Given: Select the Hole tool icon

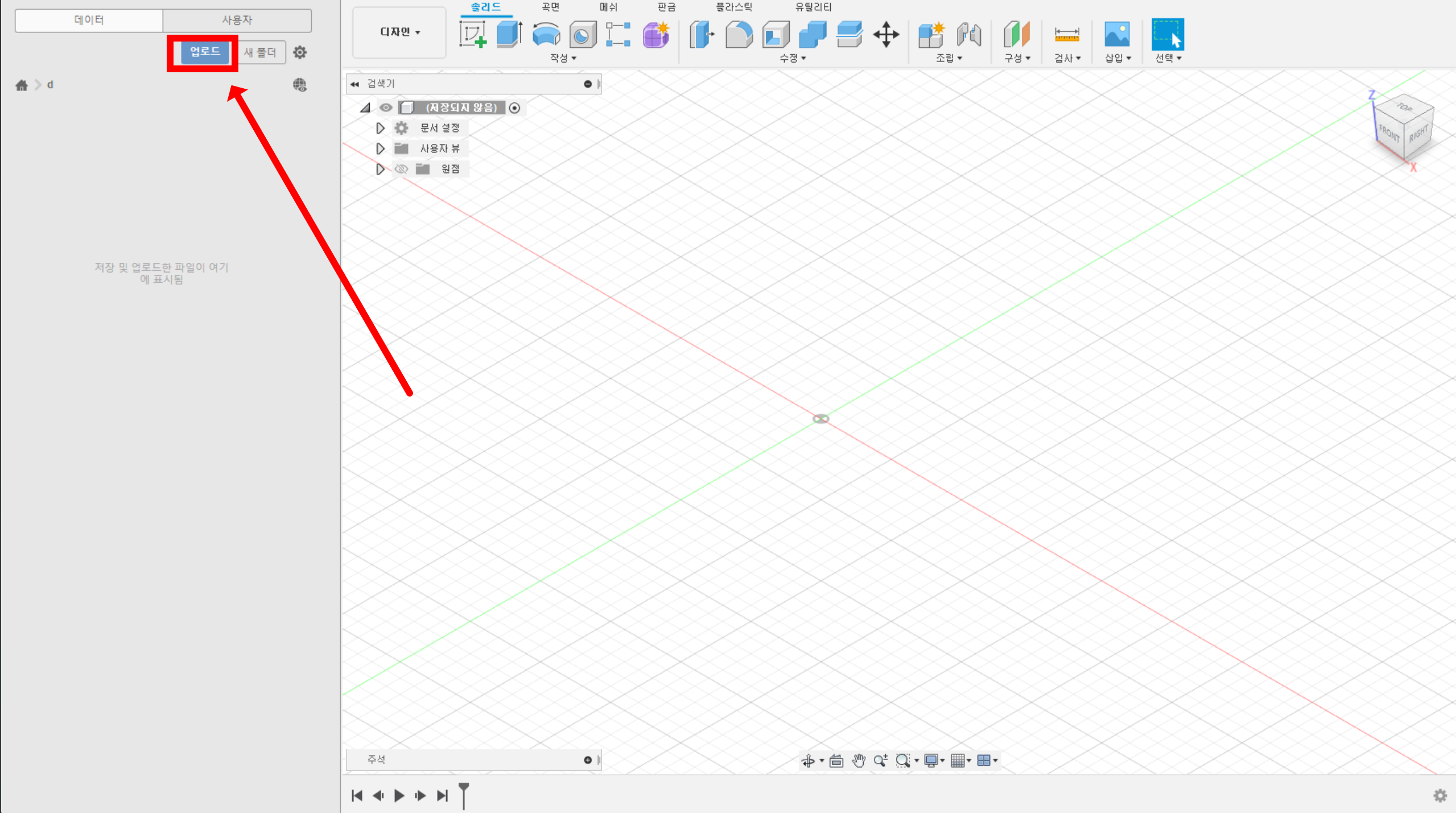Looking at the screenshot, I should click(x=583, y=34).
